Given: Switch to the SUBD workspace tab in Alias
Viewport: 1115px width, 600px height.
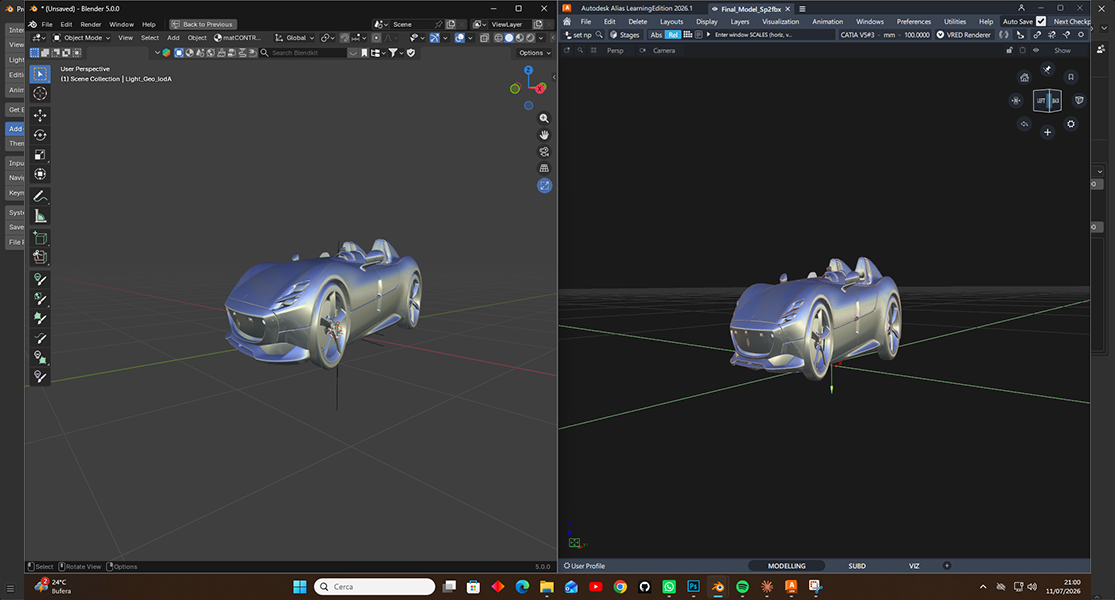Looking at the screenshot, I should coord(857,566).
